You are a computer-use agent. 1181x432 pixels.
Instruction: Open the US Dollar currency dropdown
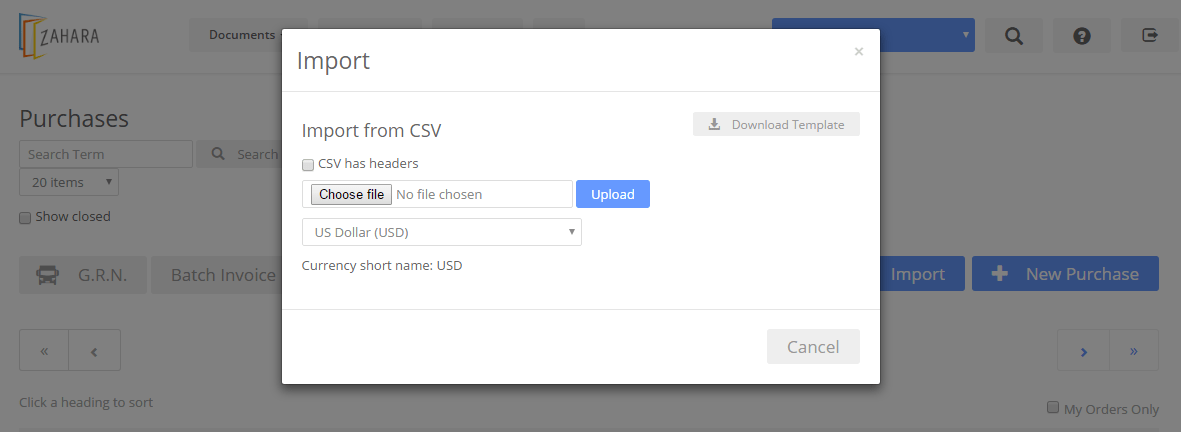coord(441,232)
